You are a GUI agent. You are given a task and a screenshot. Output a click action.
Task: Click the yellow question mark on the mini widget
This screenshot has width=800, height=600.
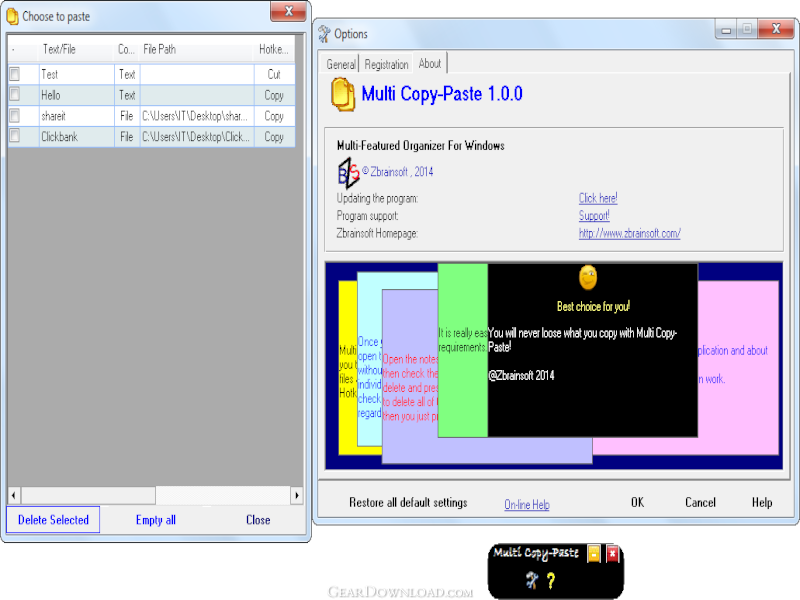click(551, 580)
